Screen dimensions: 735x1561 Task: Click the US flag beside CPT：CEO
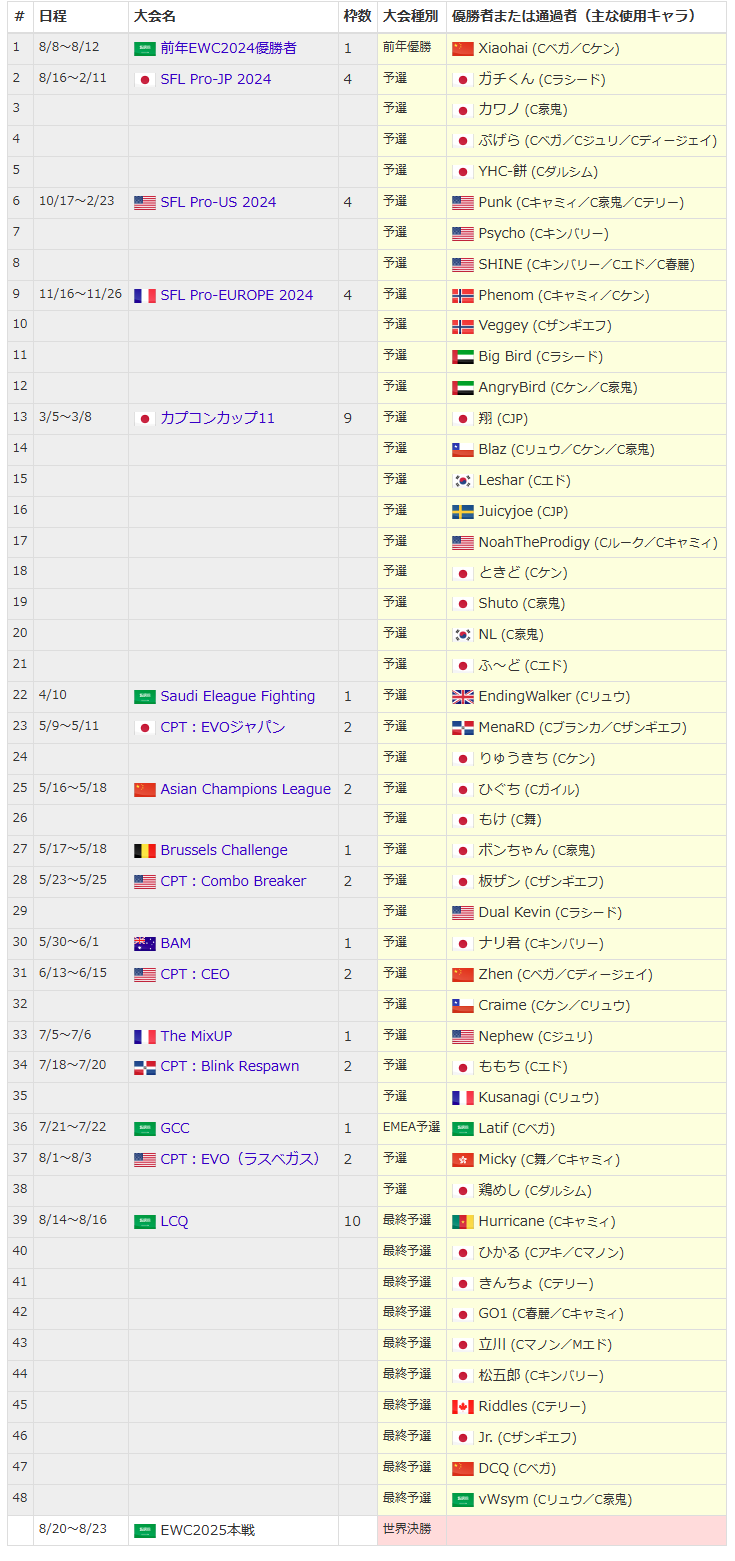tap(145, 975)
